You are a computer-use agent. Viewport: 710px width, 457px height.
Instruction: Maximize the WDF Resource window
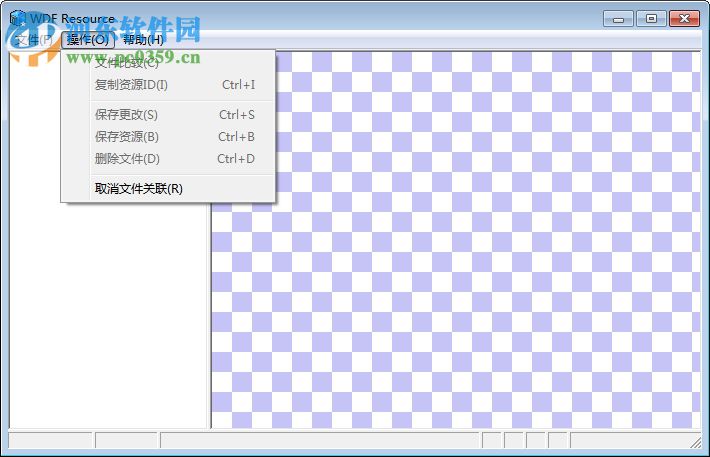651,19
